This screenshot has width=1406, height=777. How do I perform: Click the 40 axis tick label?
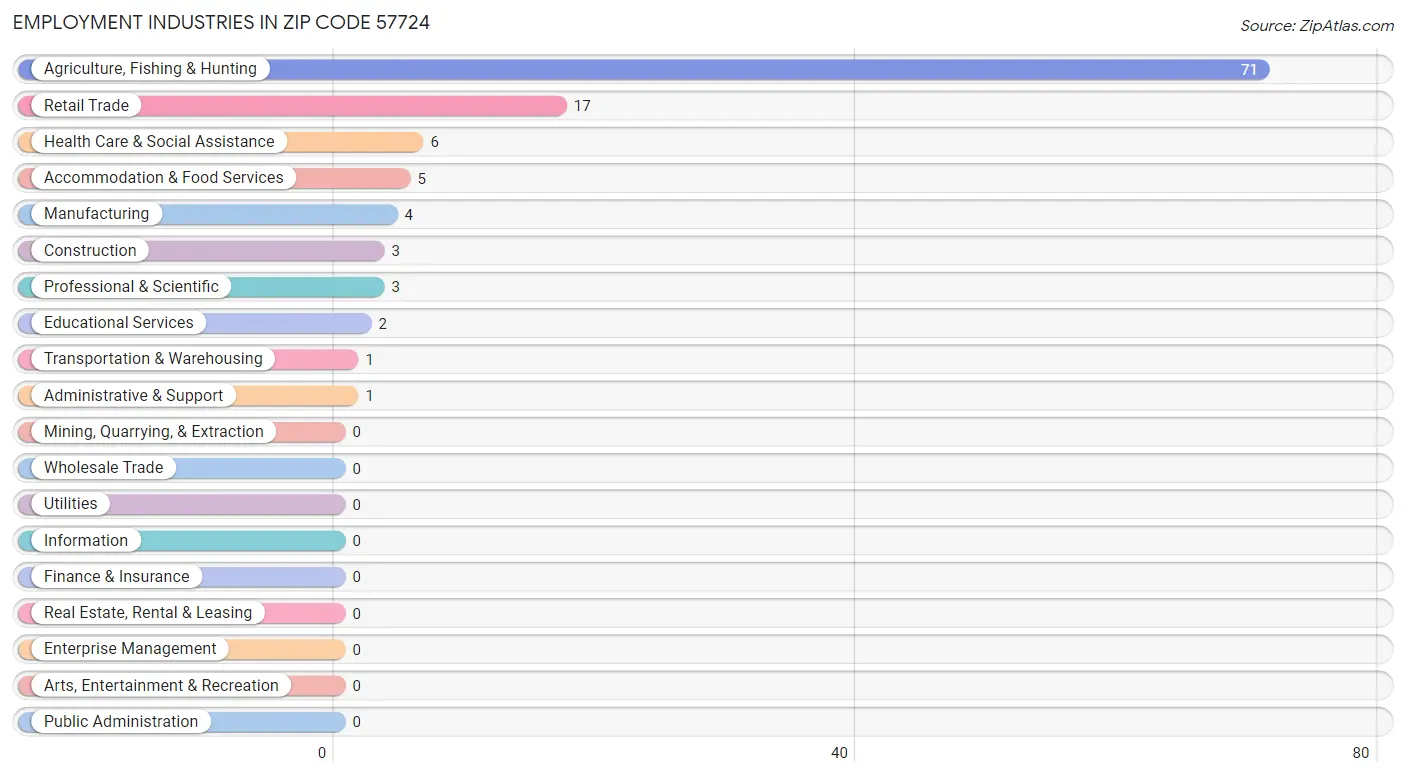click(840, 753)
